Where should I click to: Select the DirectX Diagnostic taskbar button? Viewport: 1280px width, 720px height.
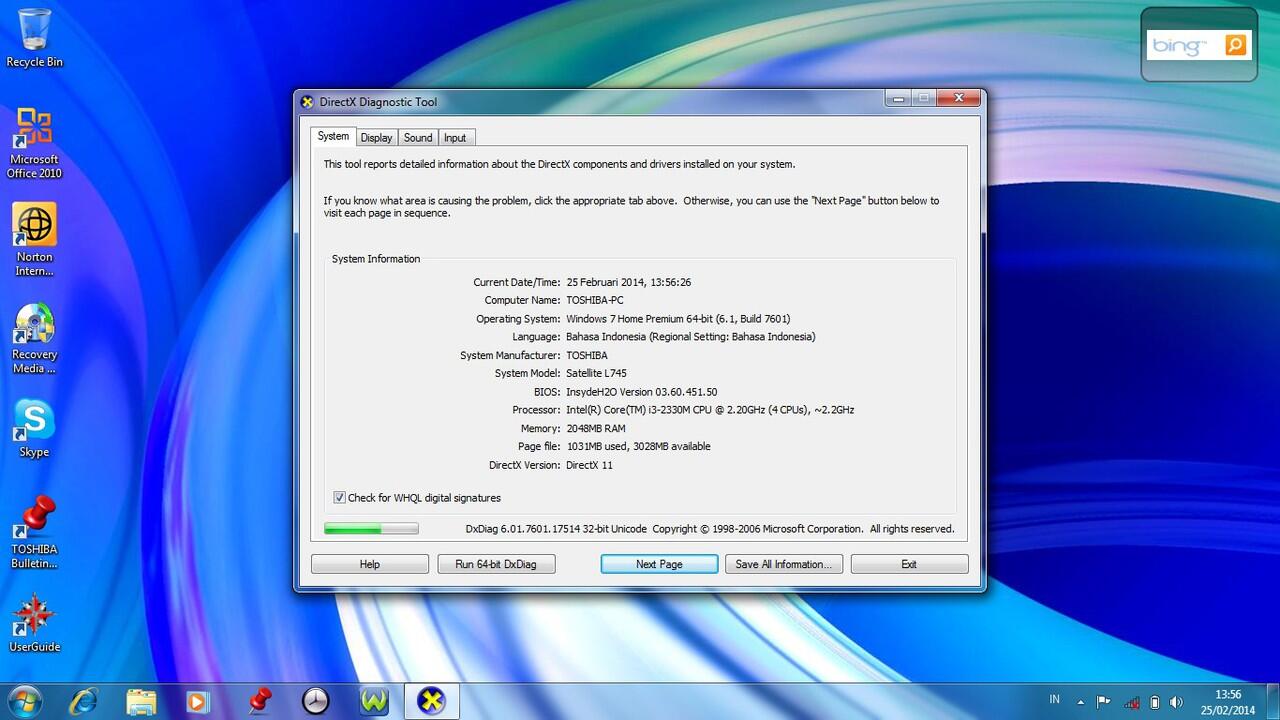[x=431, y=701]
